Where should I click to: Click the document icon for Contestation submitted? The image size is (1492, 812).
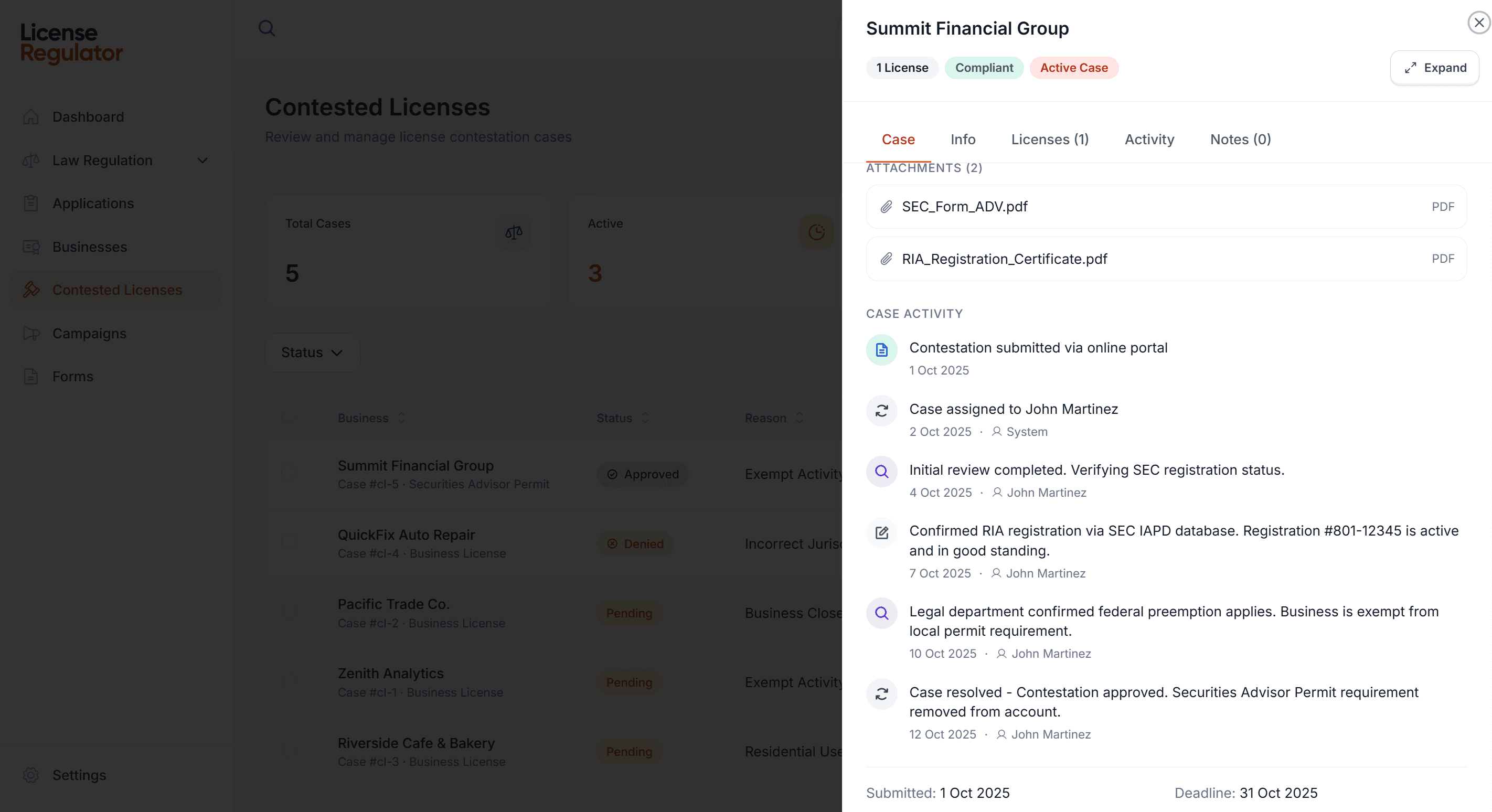(x=881, y=350)
